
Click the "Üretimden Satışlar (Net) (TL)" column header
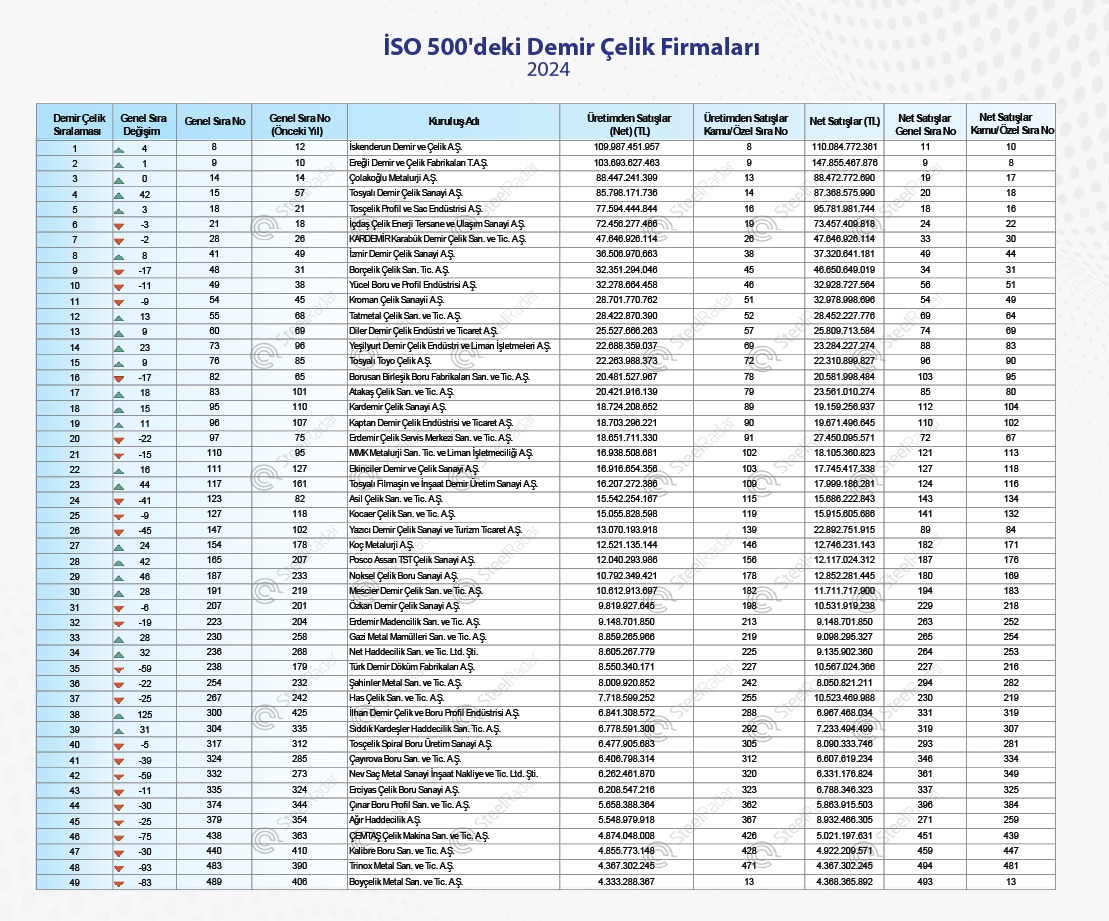point(629,124)
